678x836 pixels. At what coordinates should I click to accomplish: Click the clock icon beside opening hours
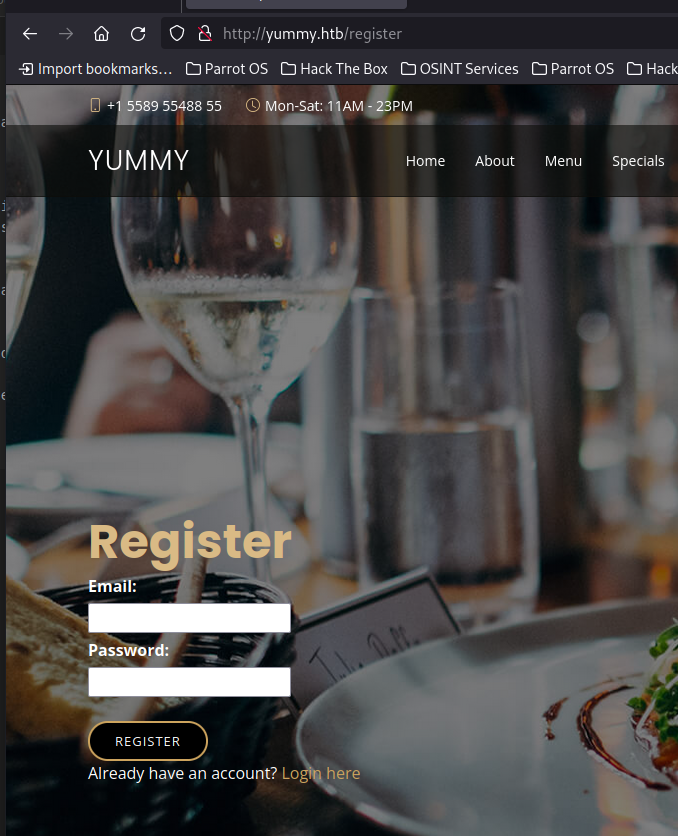point(253,106)
